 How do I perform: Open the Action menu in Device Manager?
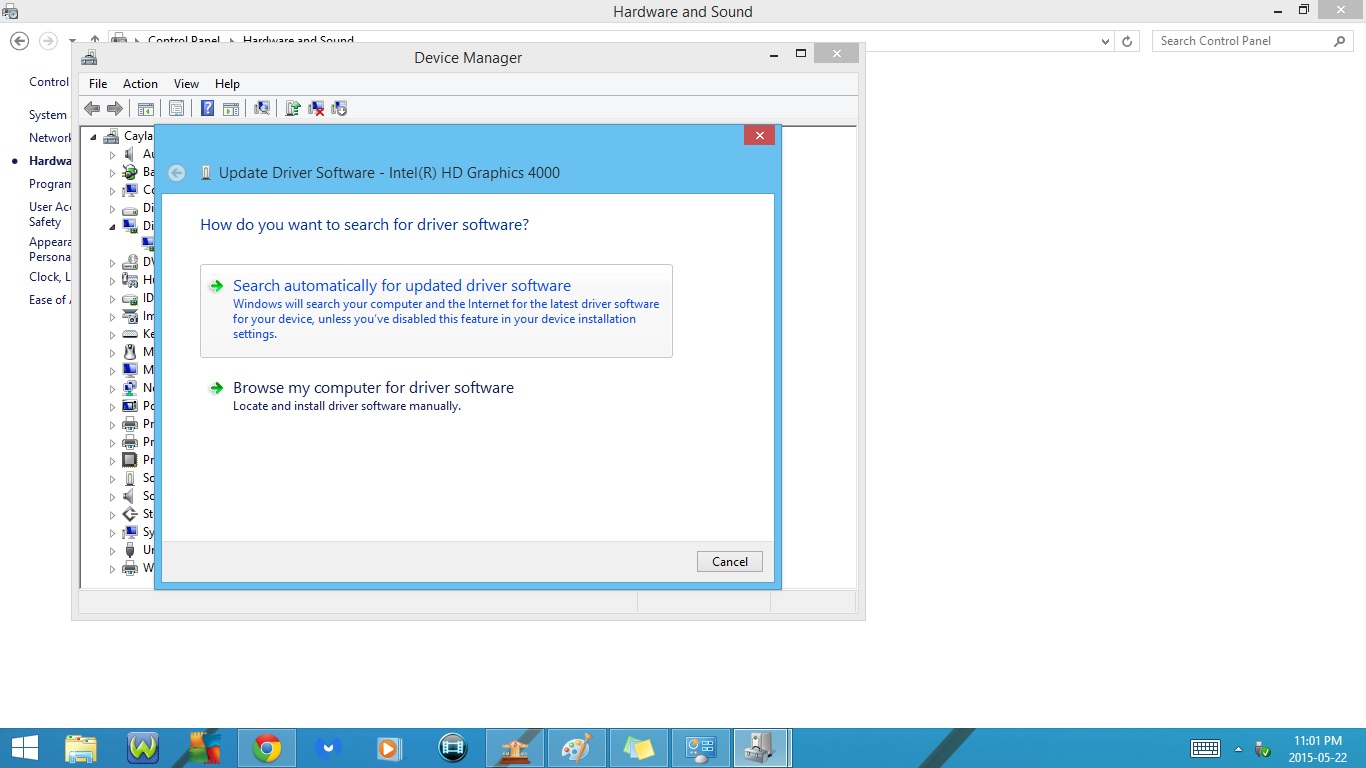coord(140,84)
